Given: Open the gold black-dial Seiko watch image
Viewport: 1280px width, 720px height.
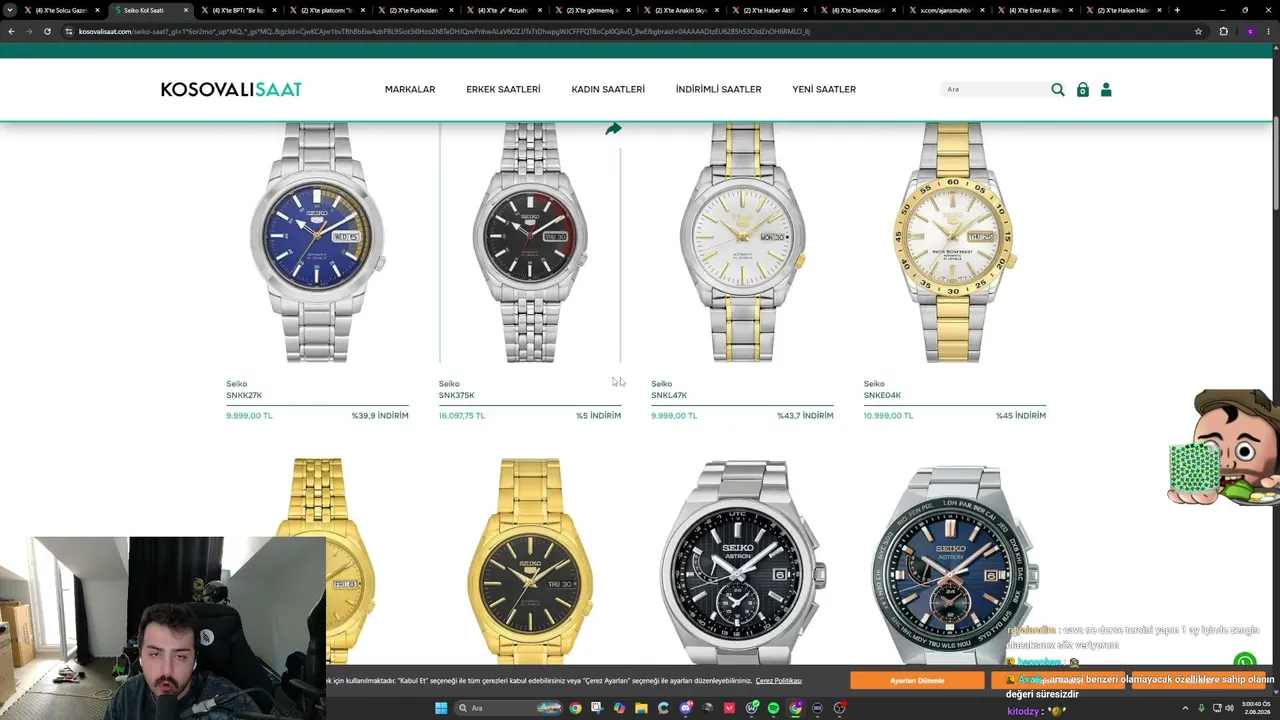Looking at the screenshot, I should click(x=530, y=563).
